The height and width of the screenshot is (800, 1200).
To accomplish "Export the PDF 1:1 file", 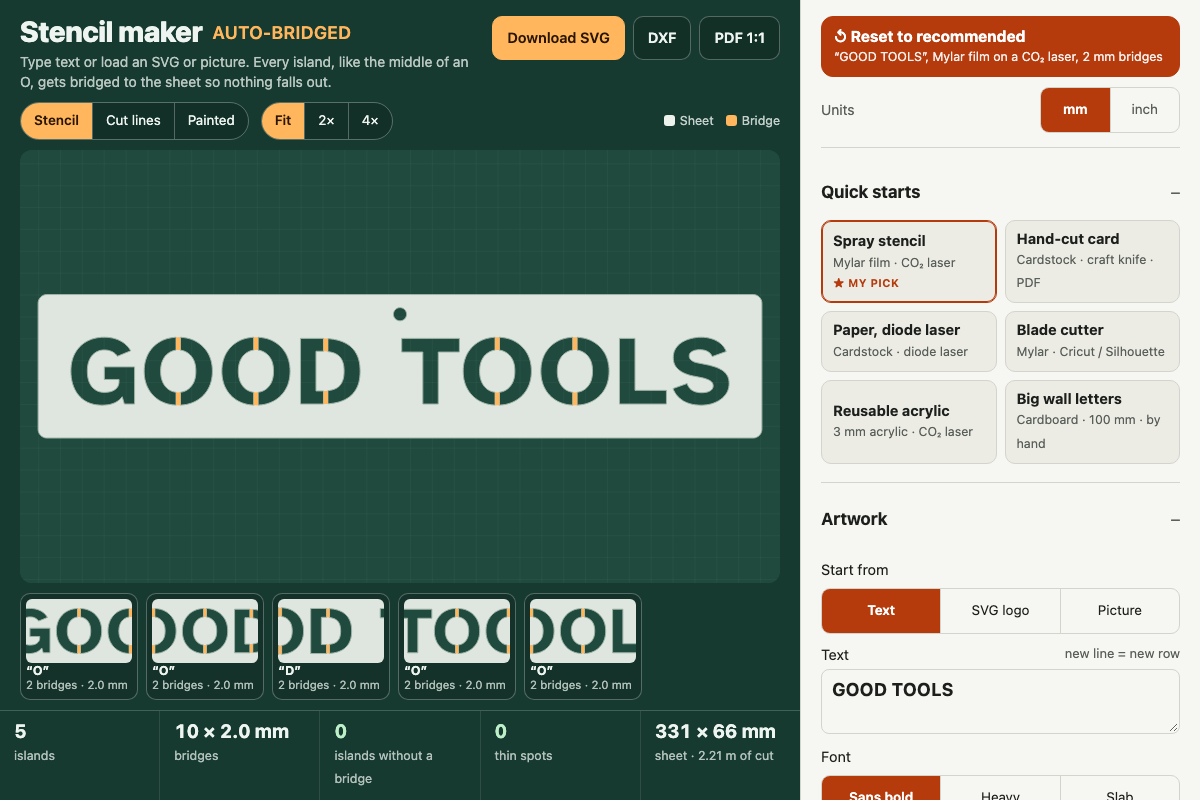I will coord(739,38).
